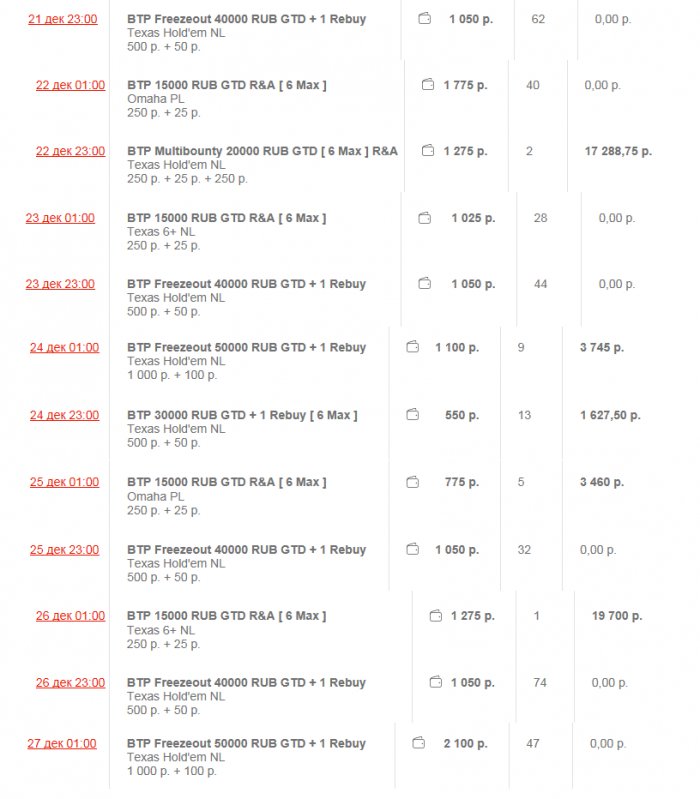Screen dimensions: 700x799
Task: Select the 24 дек 23:00 date link
Action: point(64,415)
